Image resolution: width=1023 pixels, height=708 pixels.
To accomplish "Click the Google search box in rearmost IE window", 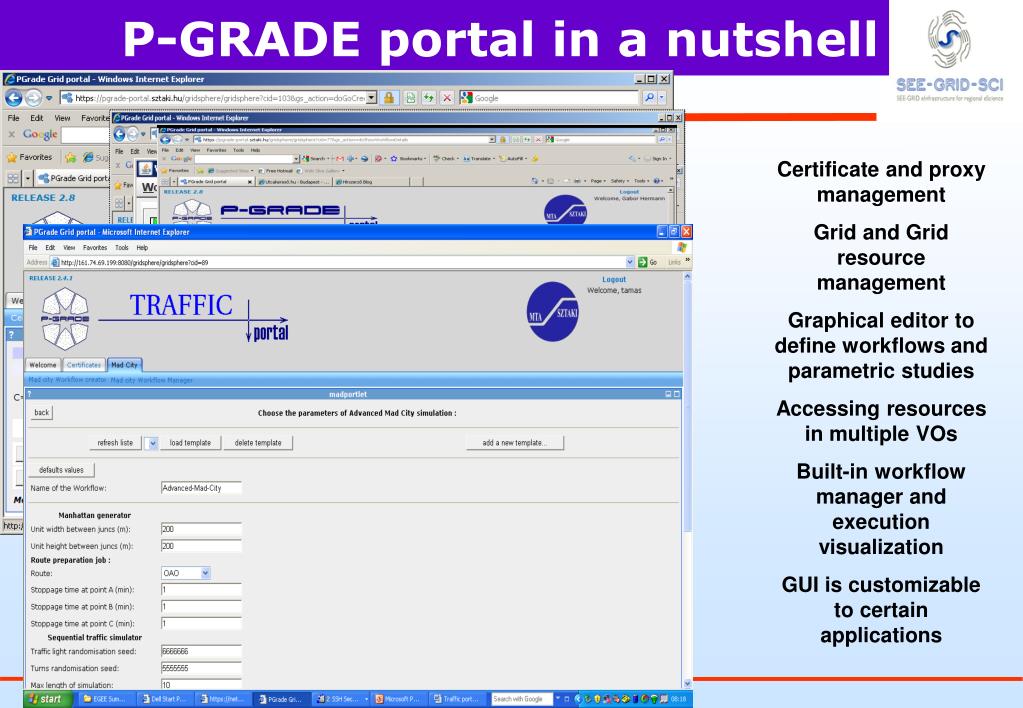I will coord(549,98).
